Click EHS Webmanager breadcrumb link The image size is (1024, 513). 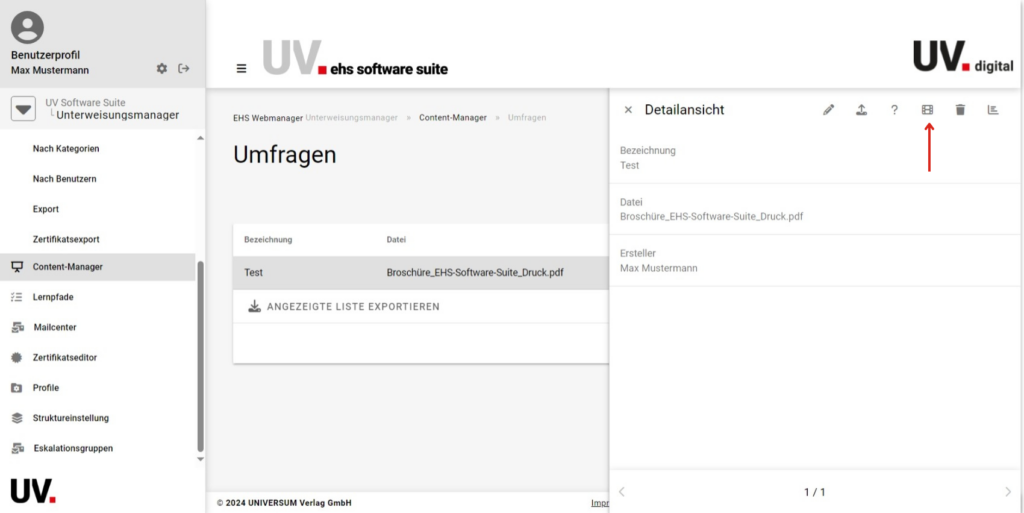point(267,118)
